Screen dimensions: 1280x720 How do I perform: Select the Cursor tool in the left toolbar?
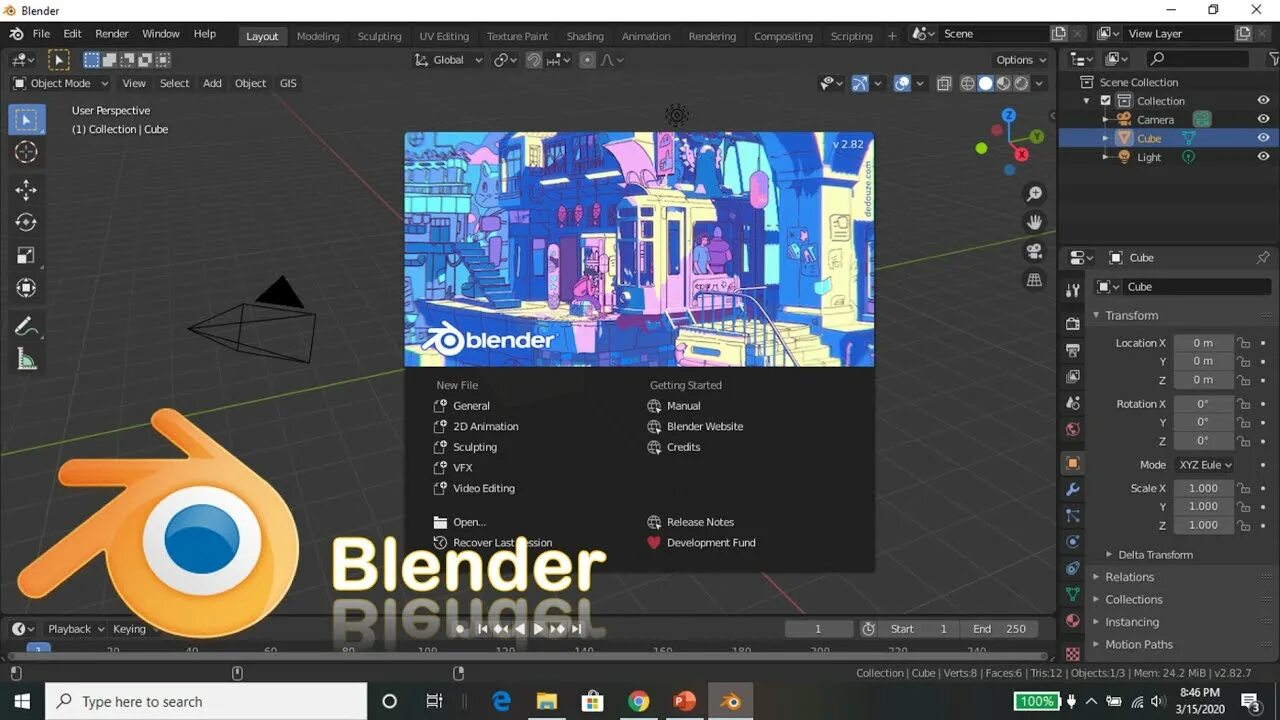coord(27,152)
